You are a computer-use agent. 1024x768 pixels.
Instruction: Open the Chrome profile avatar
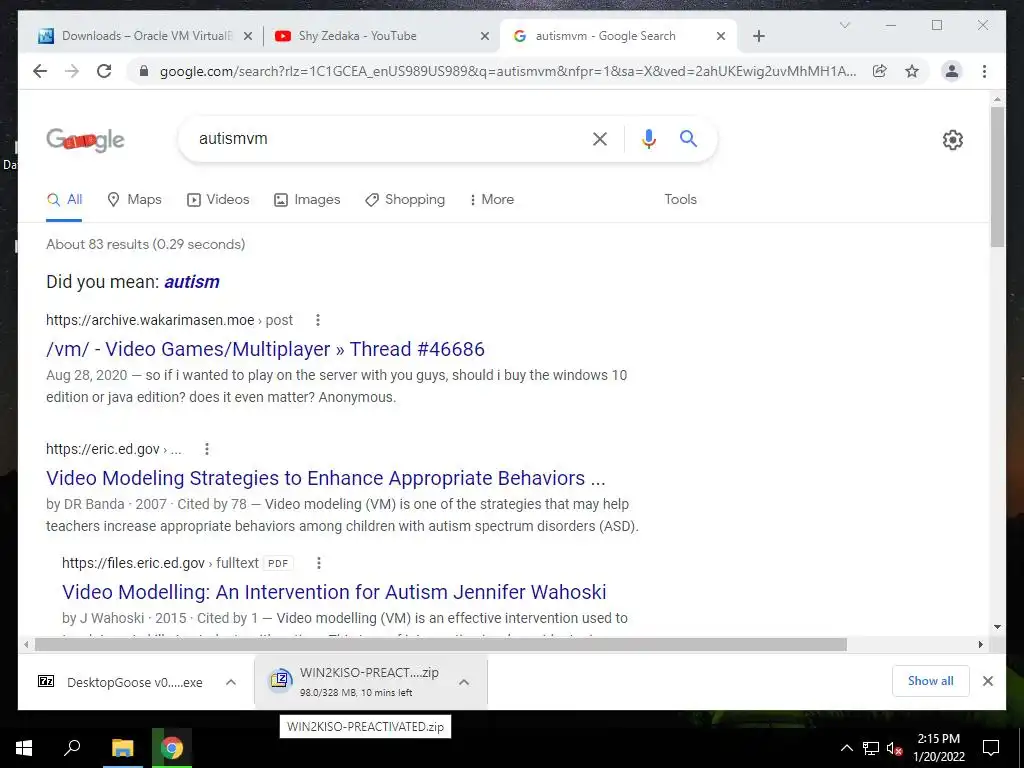point(952,71)
